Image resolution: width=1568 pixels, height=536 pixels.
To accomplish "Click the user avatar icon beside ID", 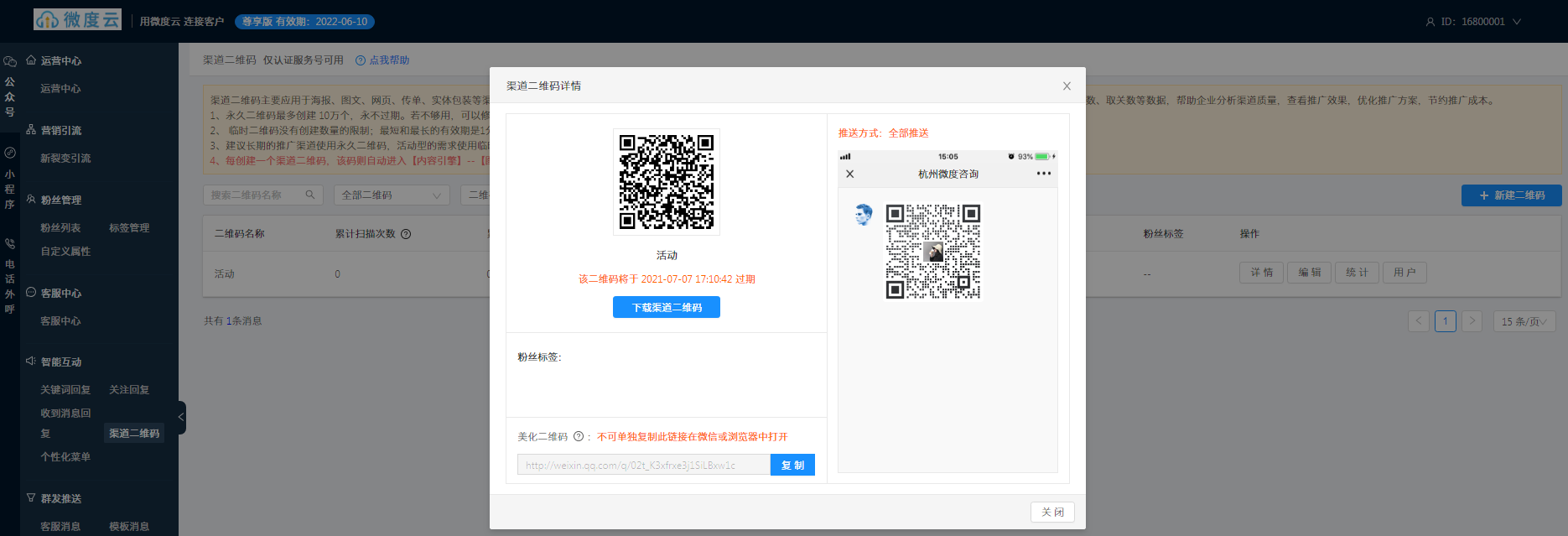I will 1430,22.
